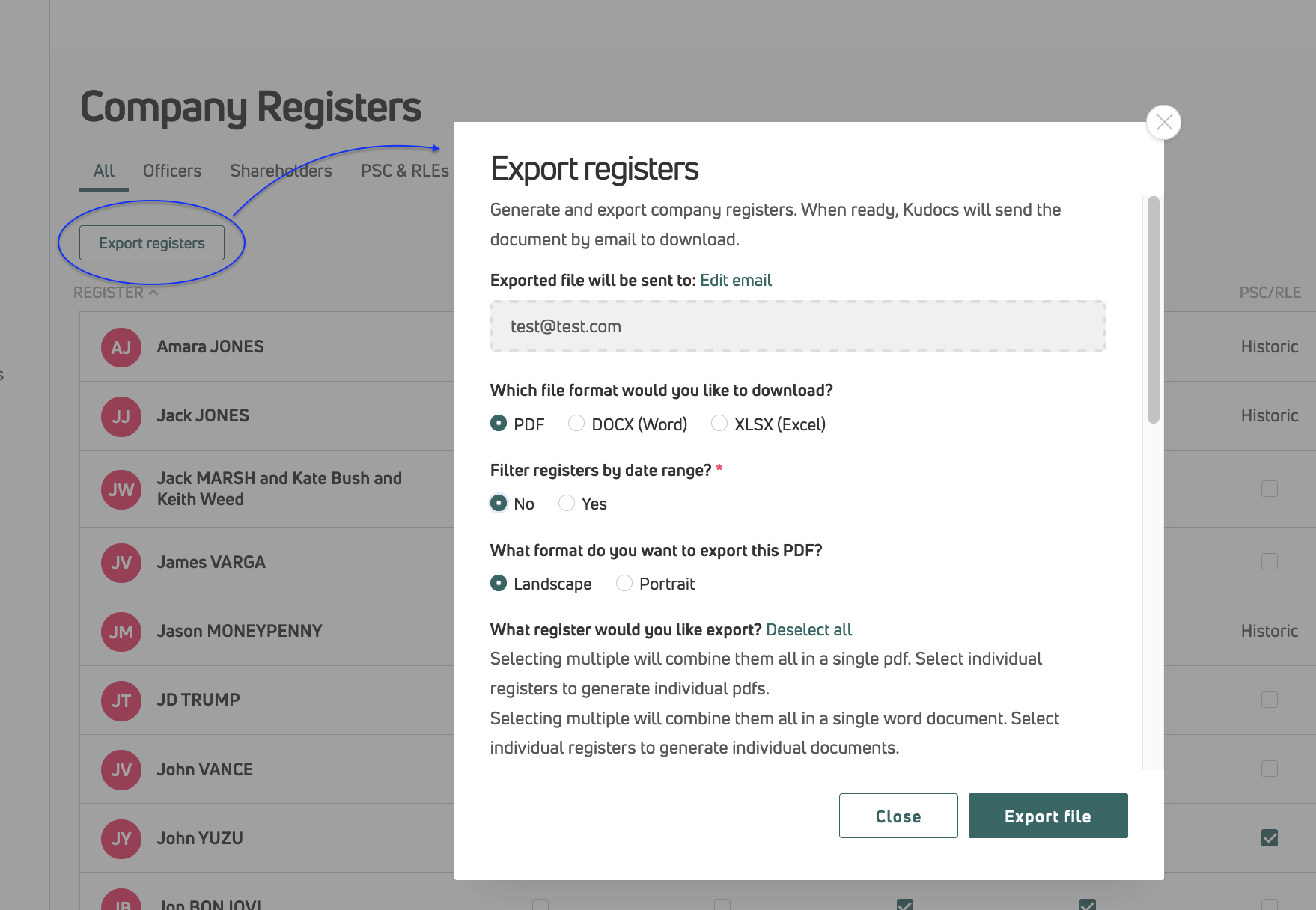Screen dimensions: 1316x910
Task: Select XLSX (Excel) file format
Action: pyautogui.click(x=719, y=424)
